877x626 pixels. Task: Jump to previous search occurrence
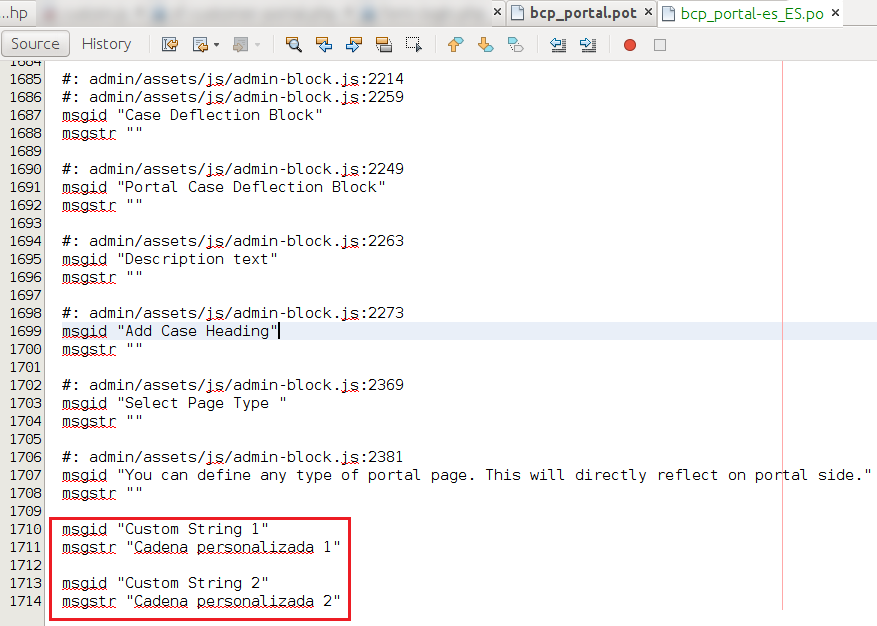click(x=323, y=44)
